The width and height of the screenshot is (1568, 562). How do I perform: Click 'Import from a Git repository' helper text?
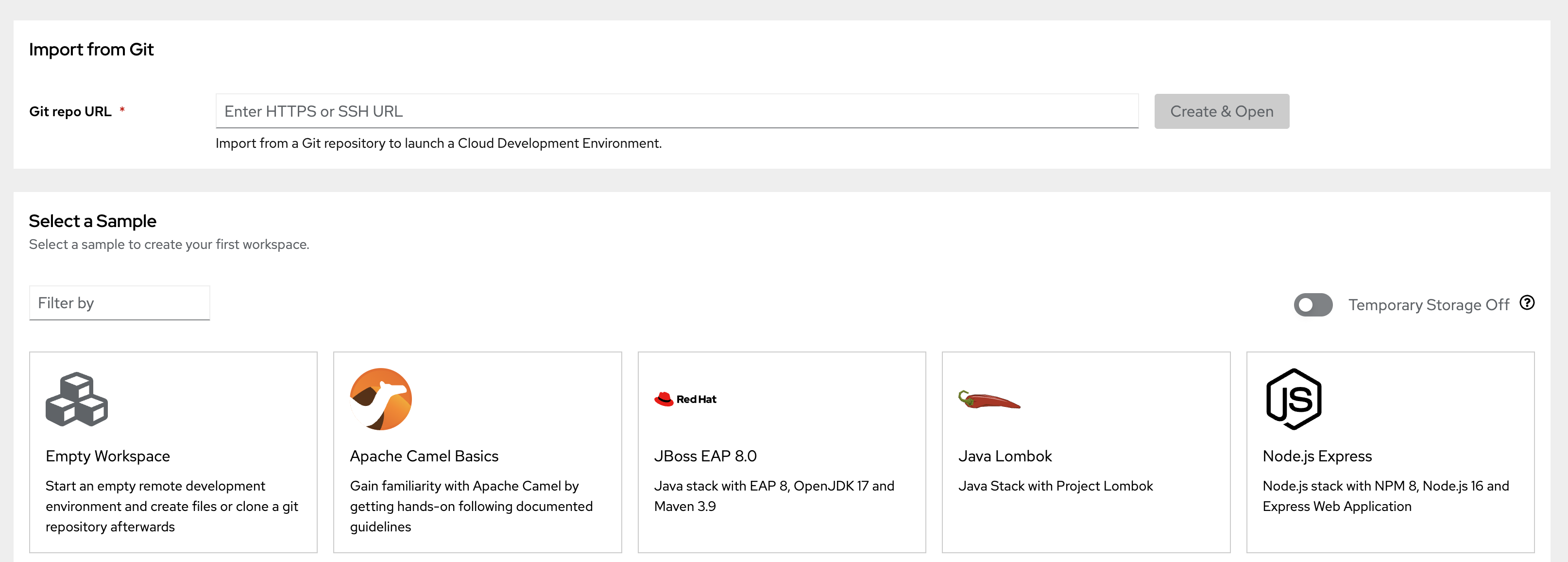[438, 143]
